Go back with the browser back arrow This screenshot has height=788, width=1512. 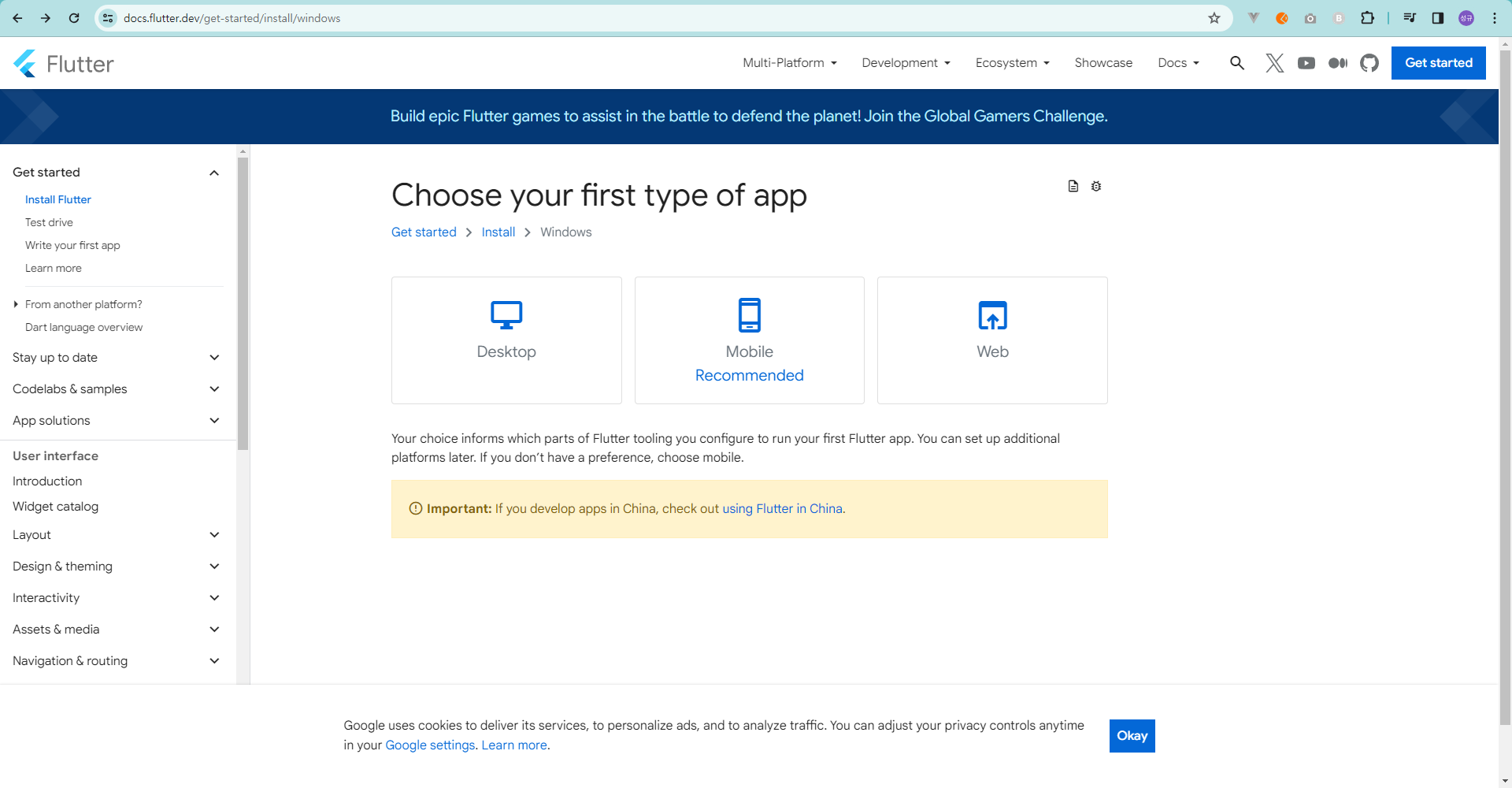pyautogui.click(x=17, y=18)
